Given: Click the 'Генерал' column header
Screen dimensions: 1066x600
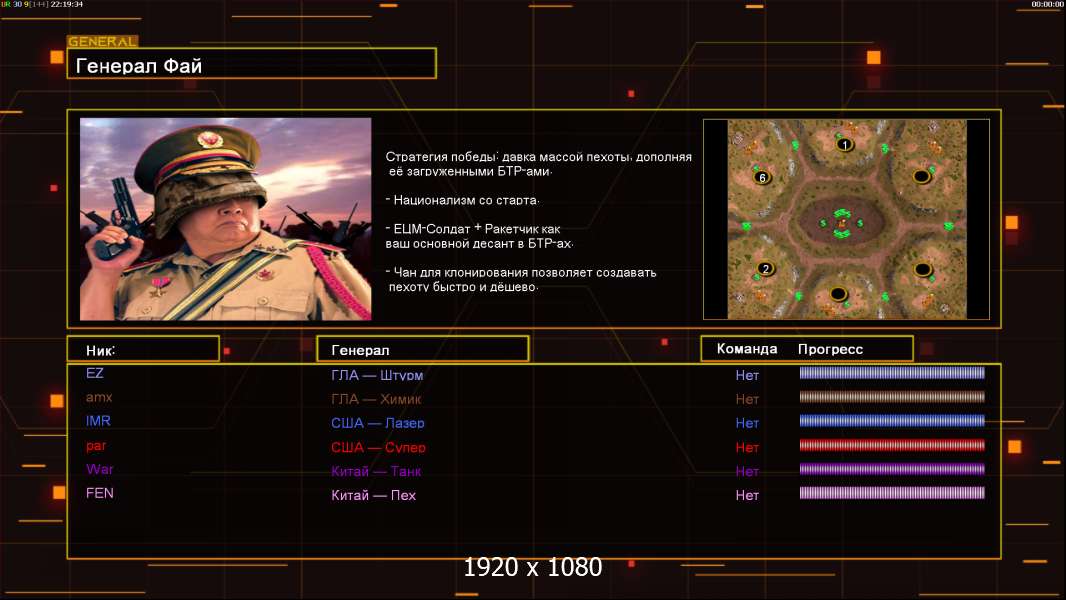Looking at the screenshot, I should [423, 349].
